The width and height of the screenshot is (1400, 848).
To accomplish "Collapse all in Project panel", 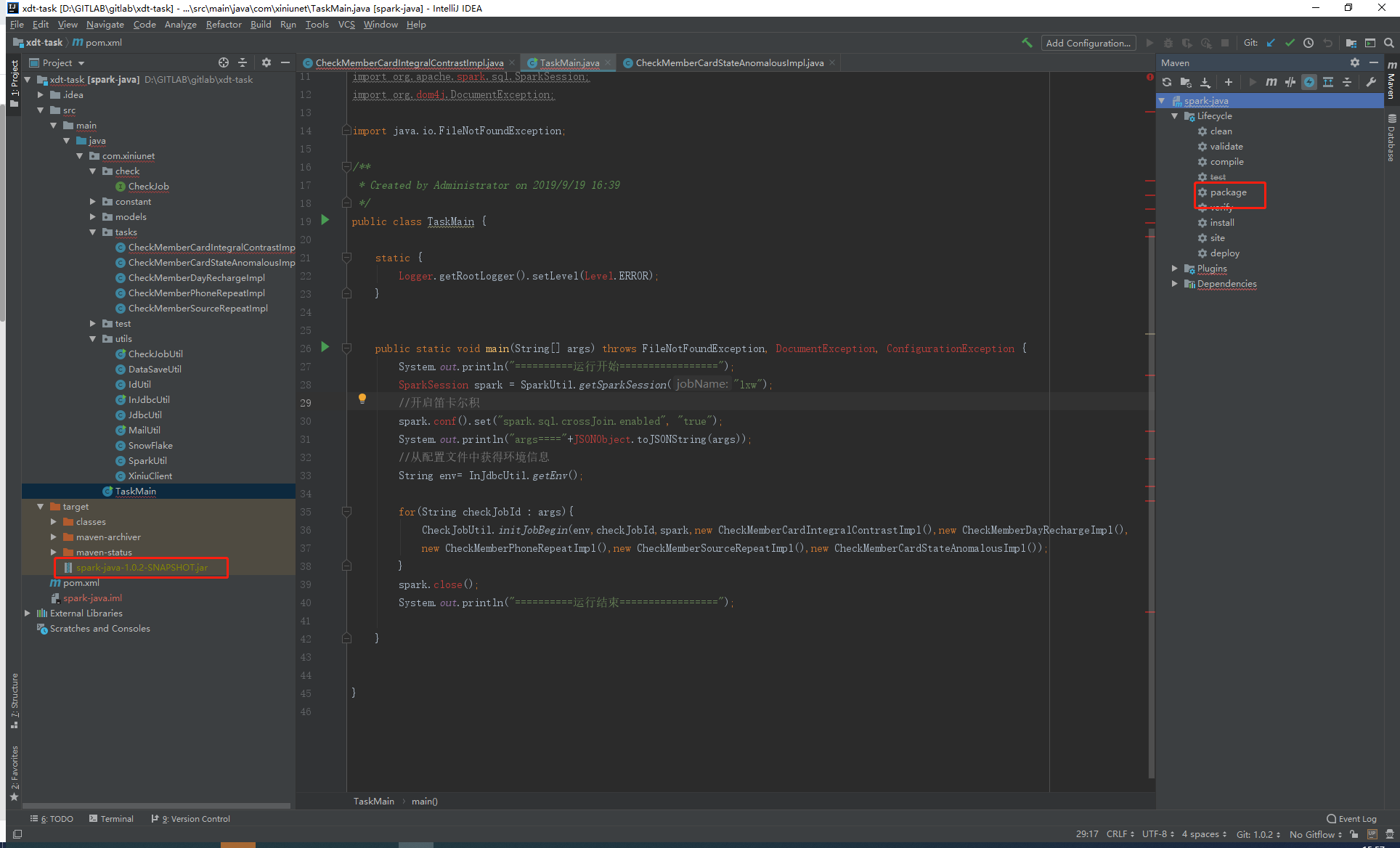I will tap(243, 62).
